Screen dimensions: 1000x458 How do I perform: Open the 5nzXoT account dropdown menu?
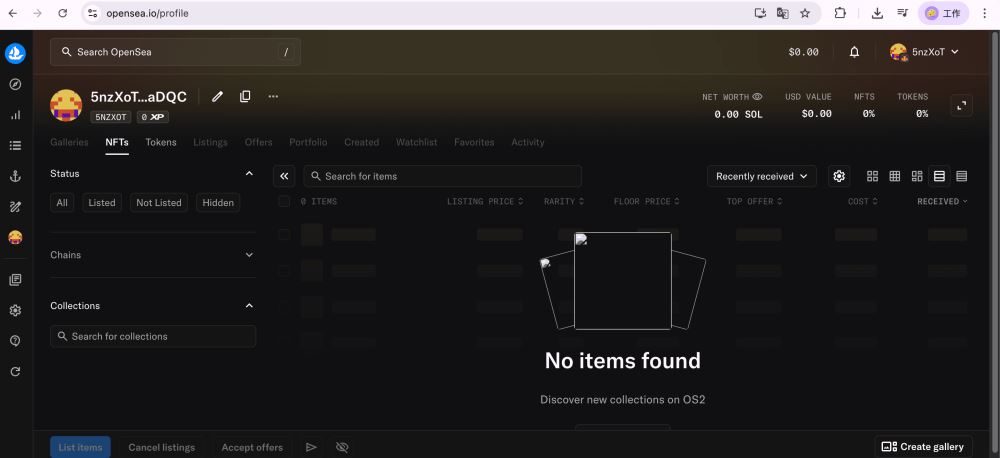(925, 52)
